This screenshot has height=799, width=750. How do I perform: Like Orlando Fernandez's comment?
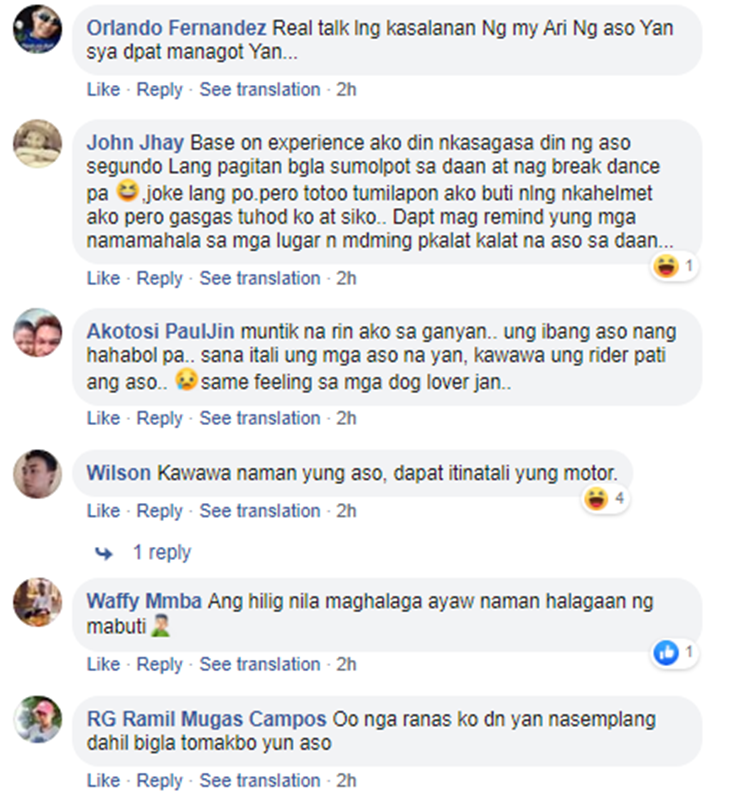coord(103,89)
